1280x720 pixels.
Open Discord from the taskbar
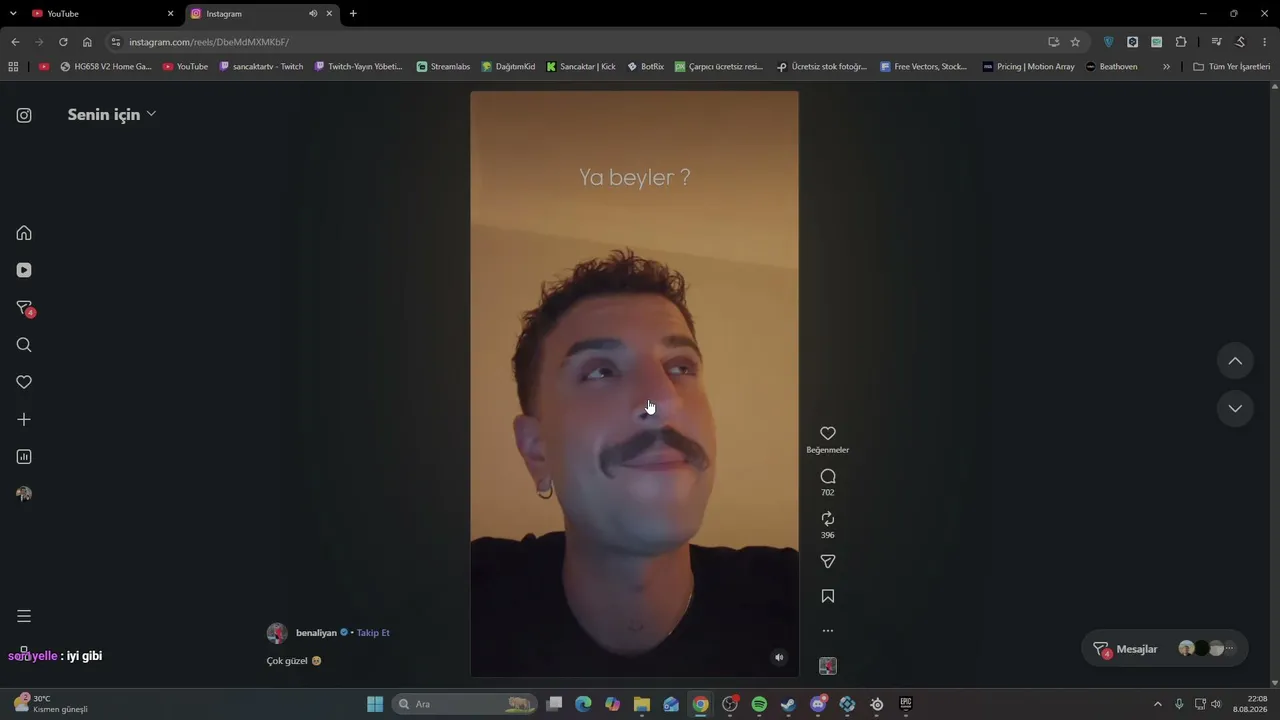pyautogui.click(x=818, y=704)
